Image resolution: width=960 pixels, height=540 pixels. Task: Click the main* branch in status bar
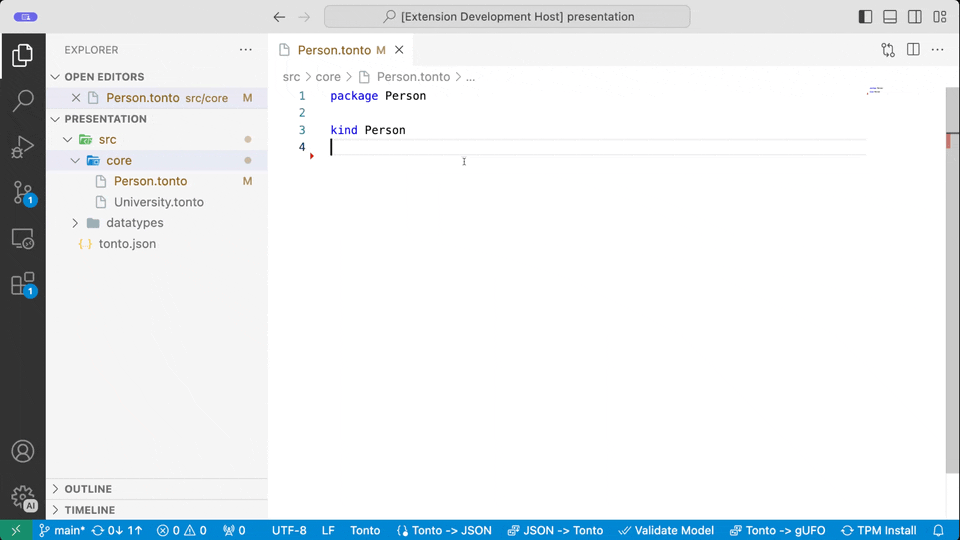pos(62,530)
